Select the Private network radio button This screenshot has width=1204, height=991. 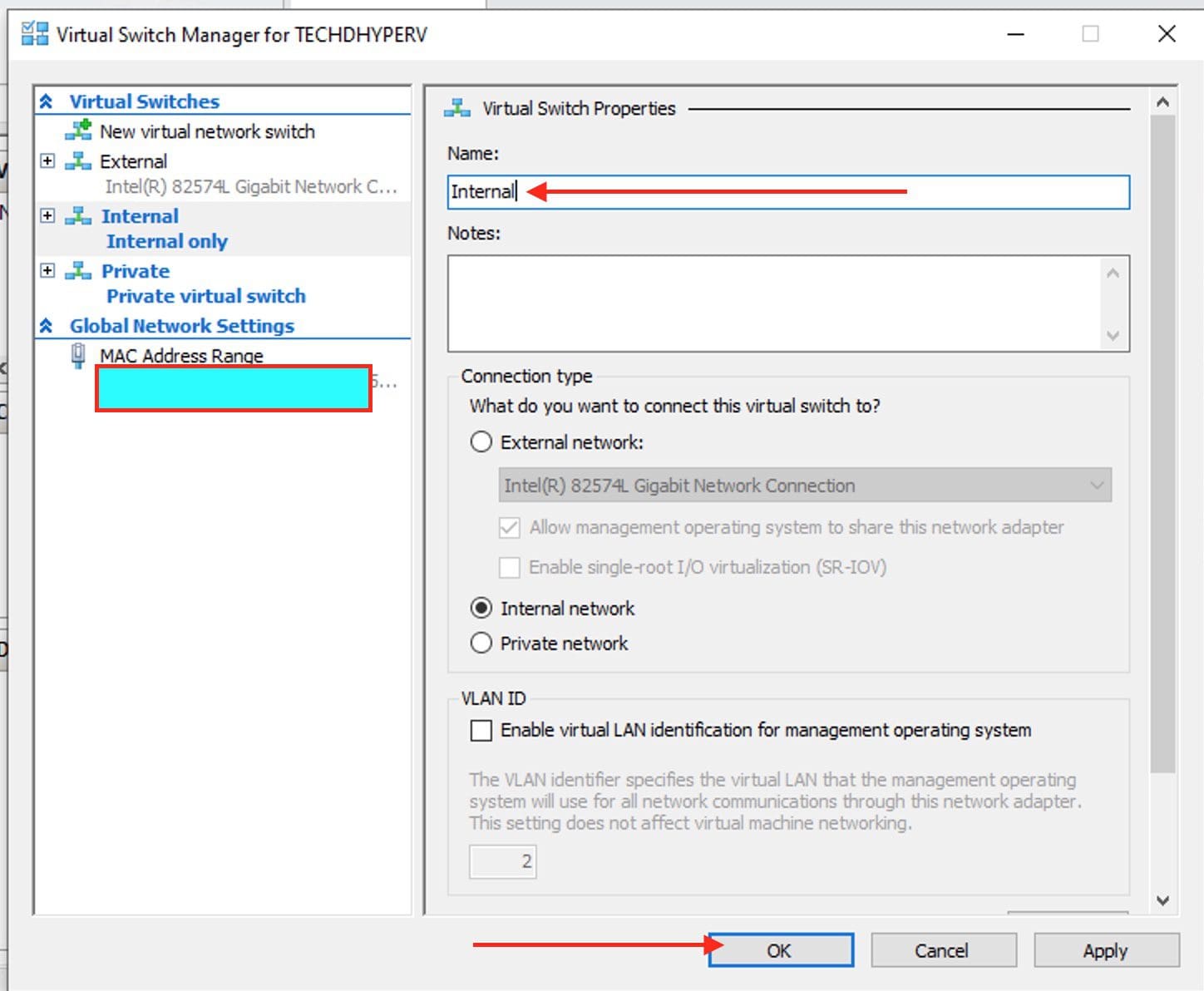(481, 643)
